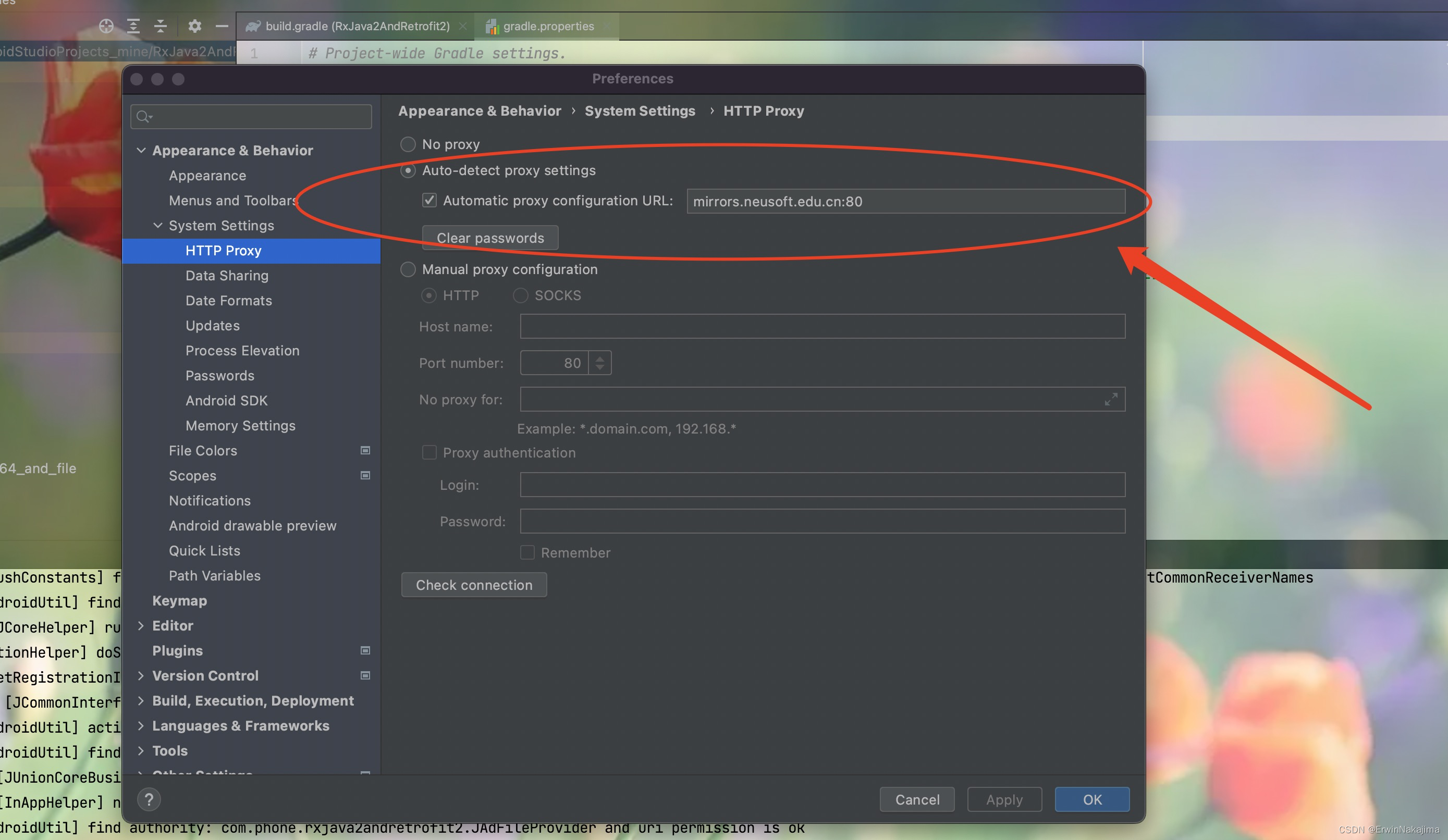This screenshot has width=1448, height=840.
Task: Click the port number stepper arrows
Action: click(600, 363)
